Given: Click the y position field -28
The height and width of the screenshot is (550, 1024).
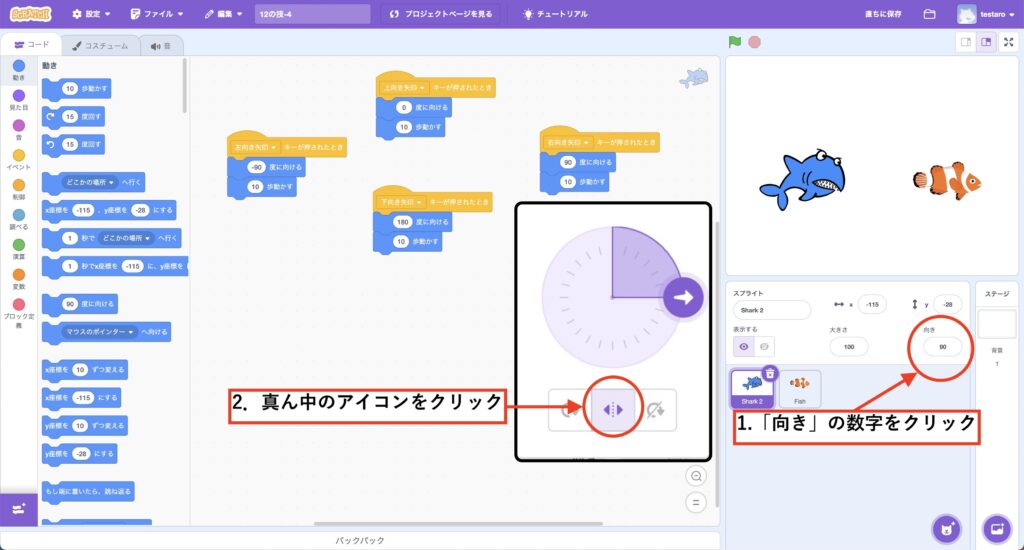Looking at the screenshot, I should click(948, 304).
